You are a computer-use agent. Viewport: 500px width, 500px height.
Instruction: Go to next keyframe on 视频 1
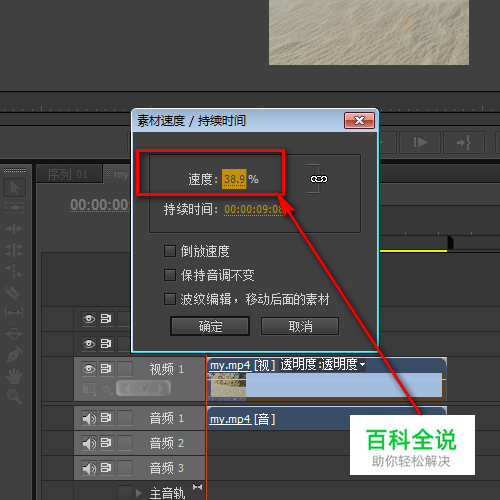(x=161, y=388)
